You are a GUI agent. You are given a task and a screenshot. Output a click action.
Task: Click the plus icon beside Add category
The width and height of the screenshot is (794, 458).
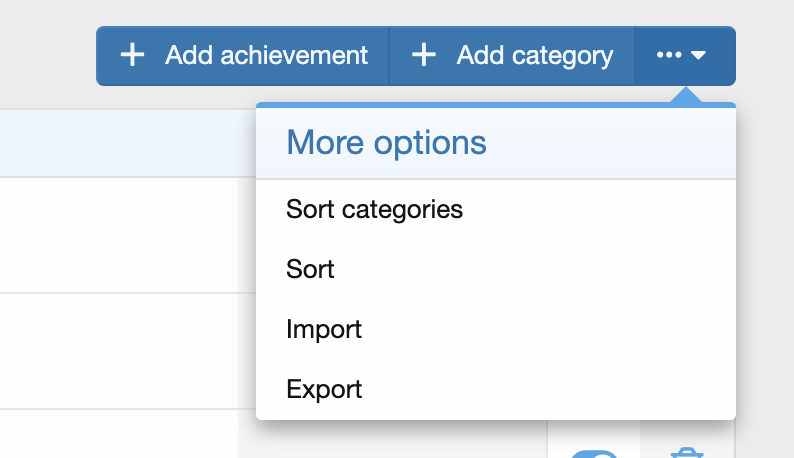[x=424, y=55]
